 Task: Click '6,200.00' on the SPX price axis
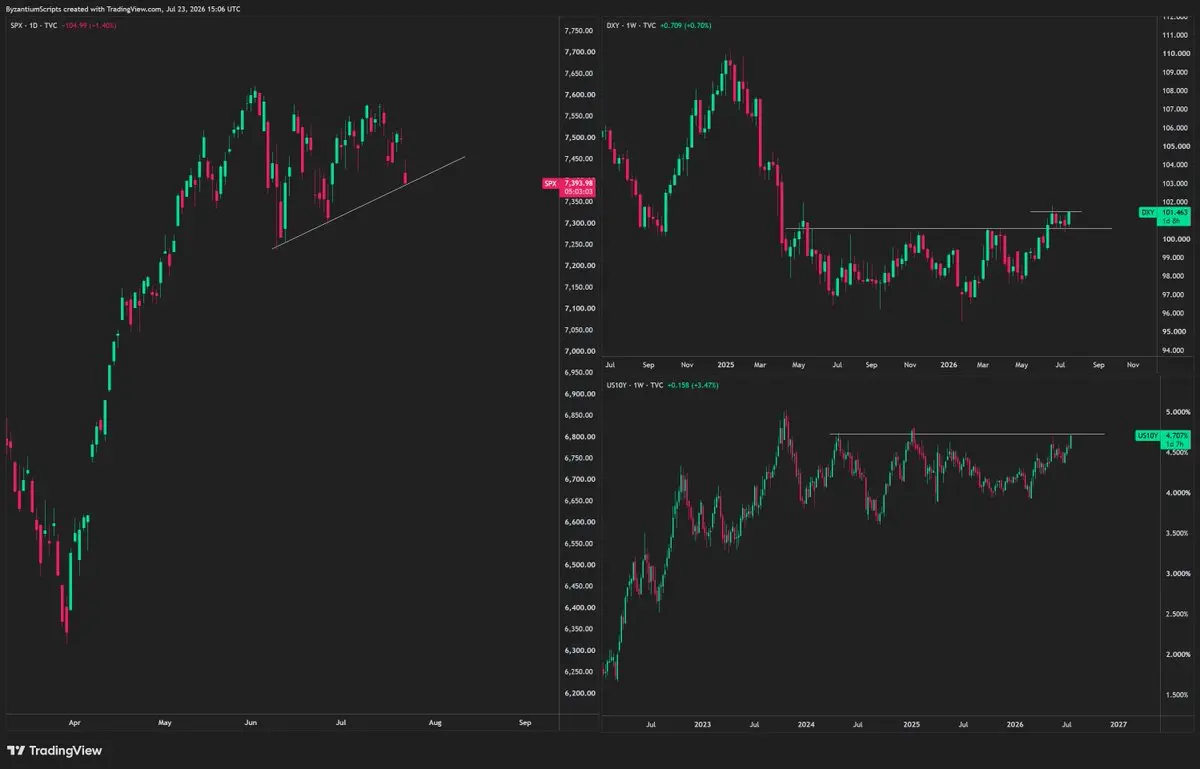[x=580, y=693]
